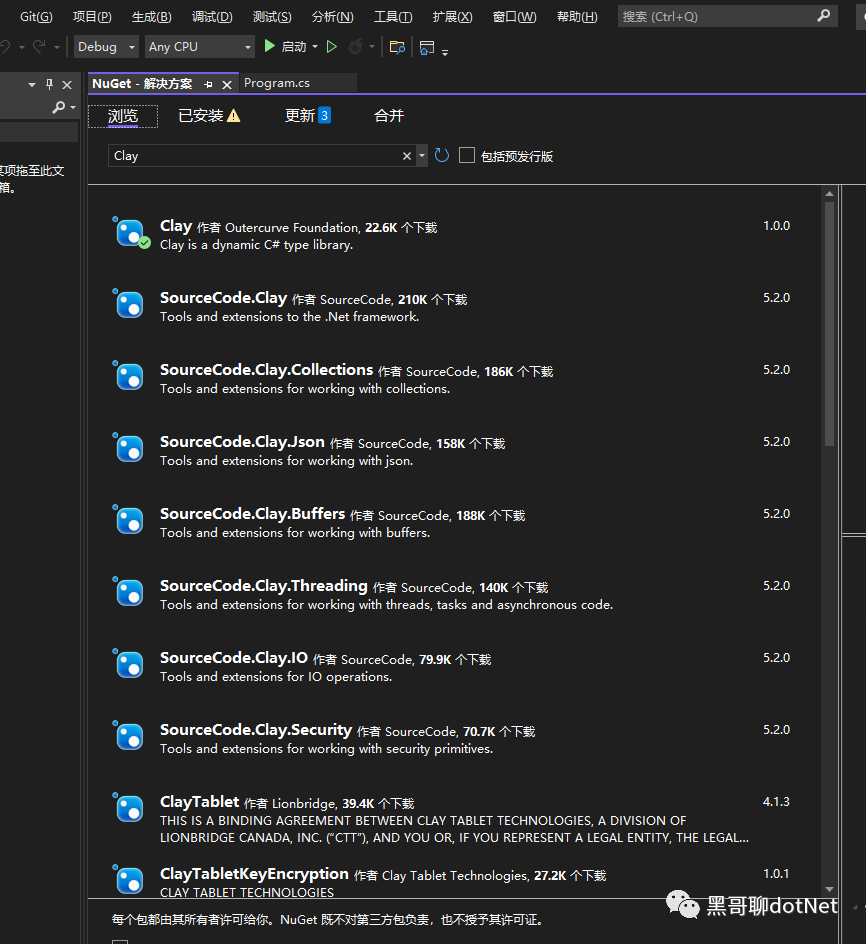866x944 pixels.
Task: Open the 项目(P) menu
Action: tap(92, 17)
